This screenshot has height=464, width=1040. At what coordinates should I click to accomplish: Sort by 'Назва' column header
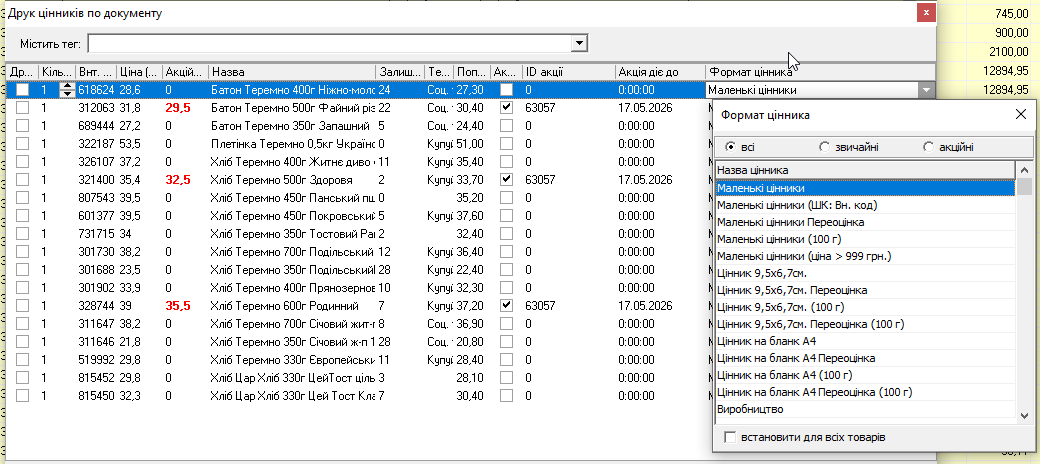tap(292, 72)
